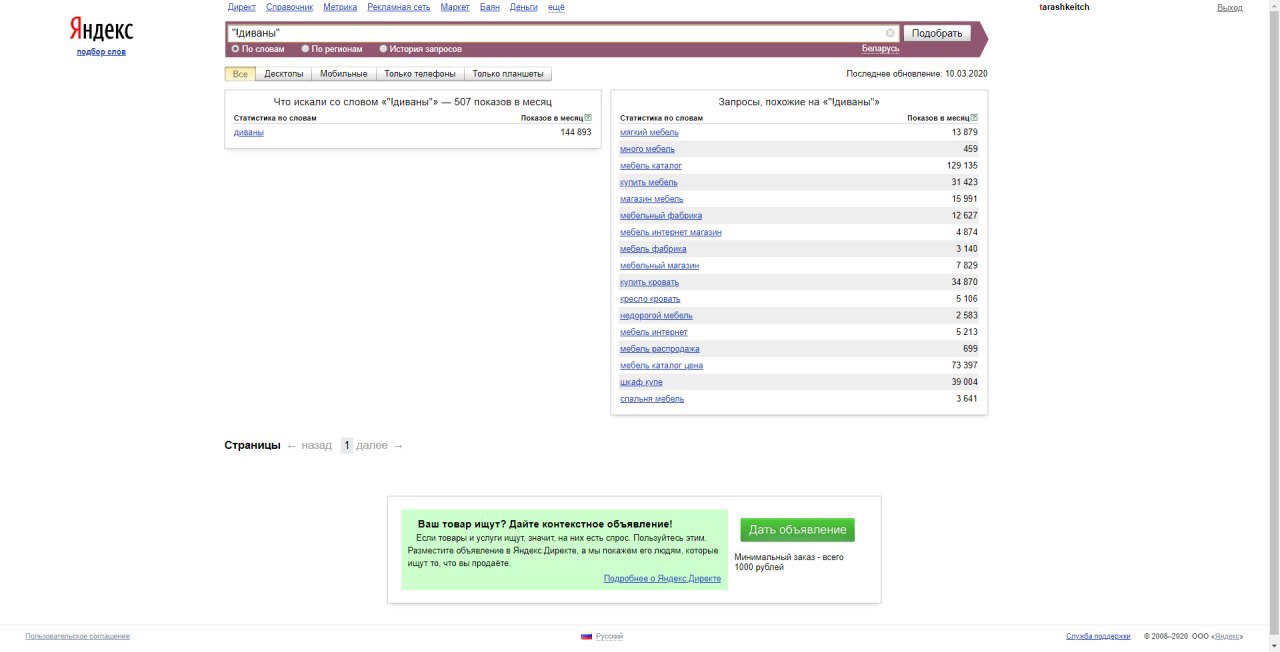Open 'Служба поддержки' footer link
The width and height of the screenshot is (1280, 652).
click(x=1098, y=636)
